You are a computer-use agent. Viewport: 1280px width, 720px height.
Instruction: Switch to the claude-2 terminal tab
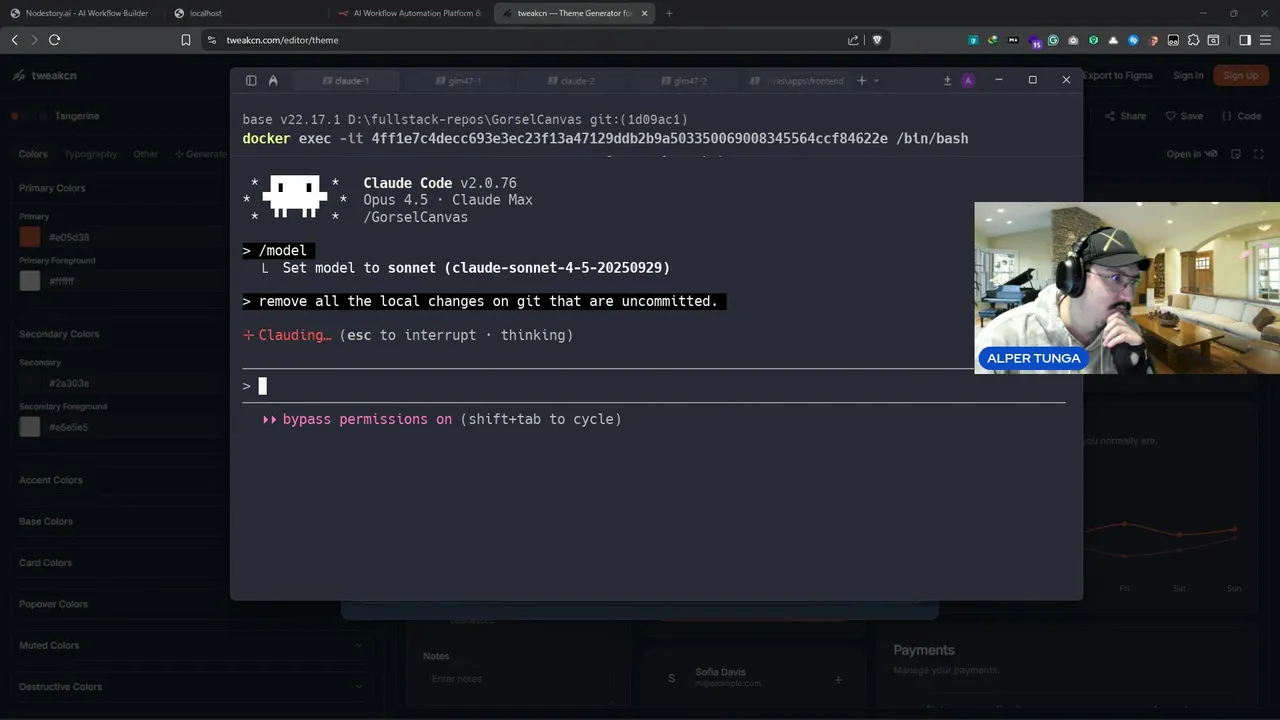click(572, 81)
